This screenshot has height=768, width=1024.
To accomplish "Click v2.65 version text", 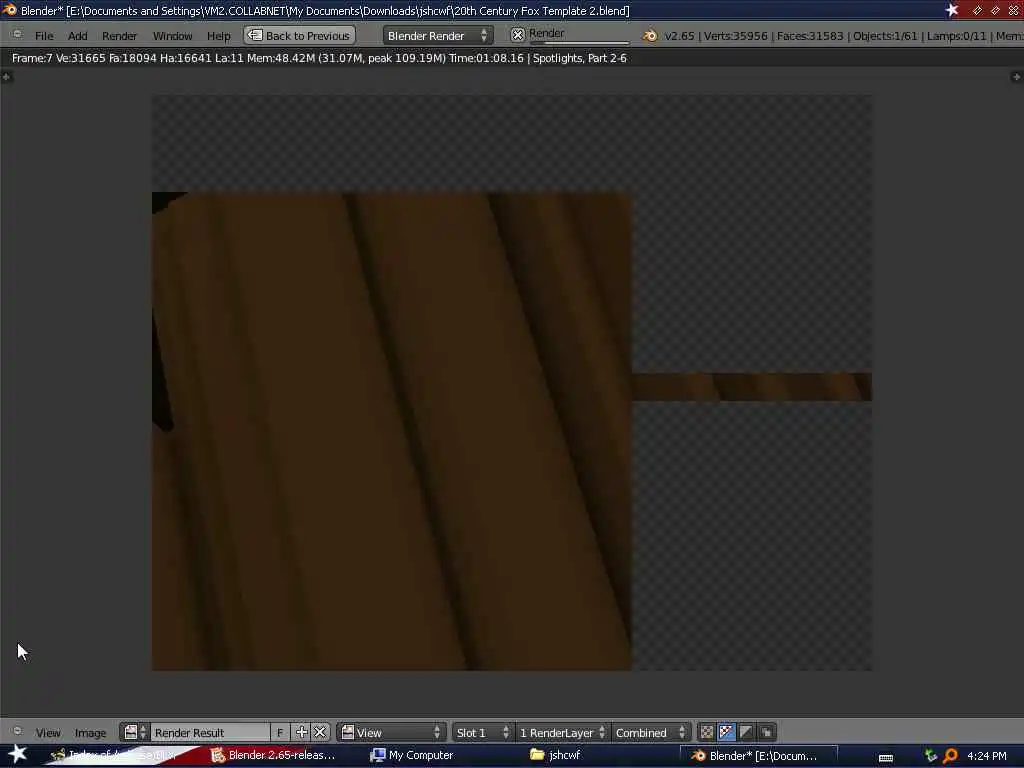I will click(x=679, y=36).
